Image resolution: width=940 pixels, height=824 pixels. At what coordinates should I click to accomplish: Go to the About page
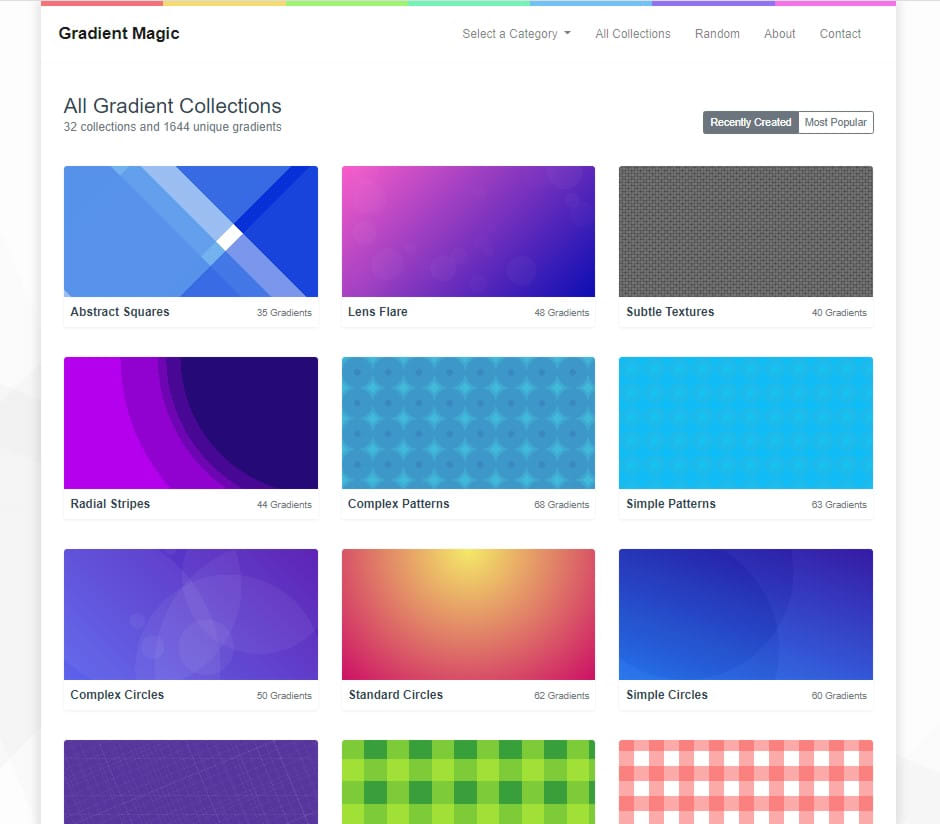(x=779, y=34)
